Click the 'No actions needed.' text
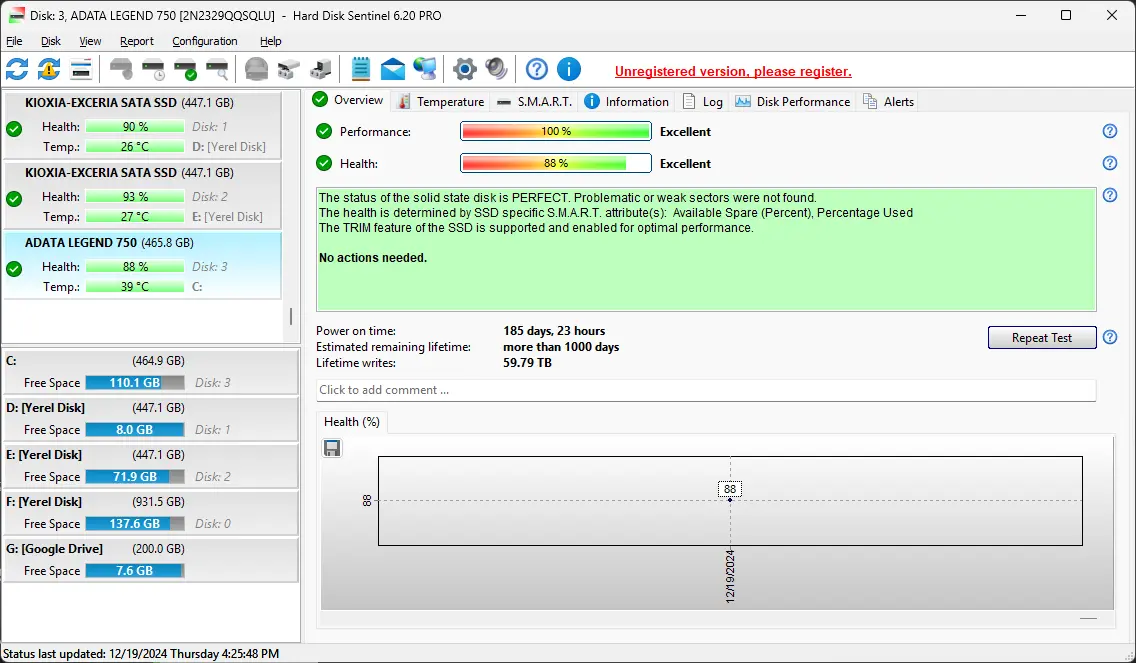 (373, 257)
